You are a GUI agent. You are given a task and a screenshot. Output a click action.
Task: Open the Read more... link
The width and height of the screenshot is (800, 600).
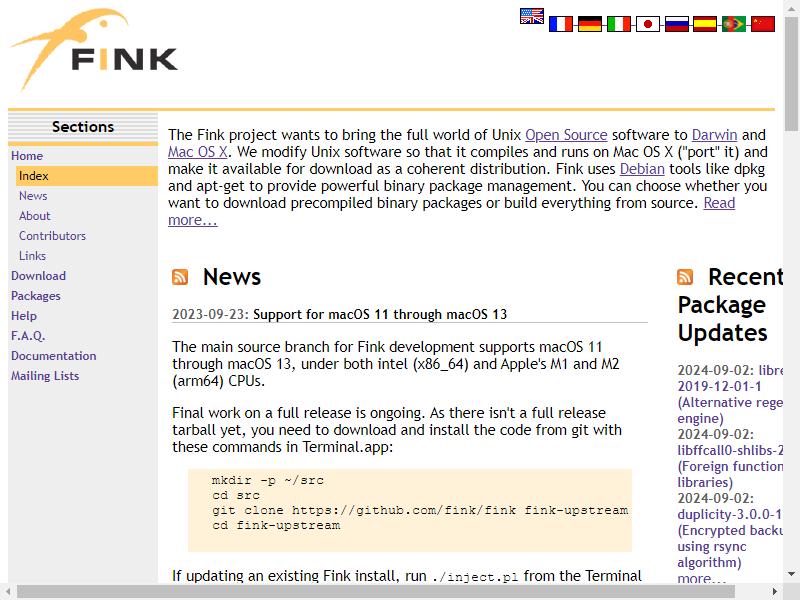pyautogui.click(x=719, y=203)
